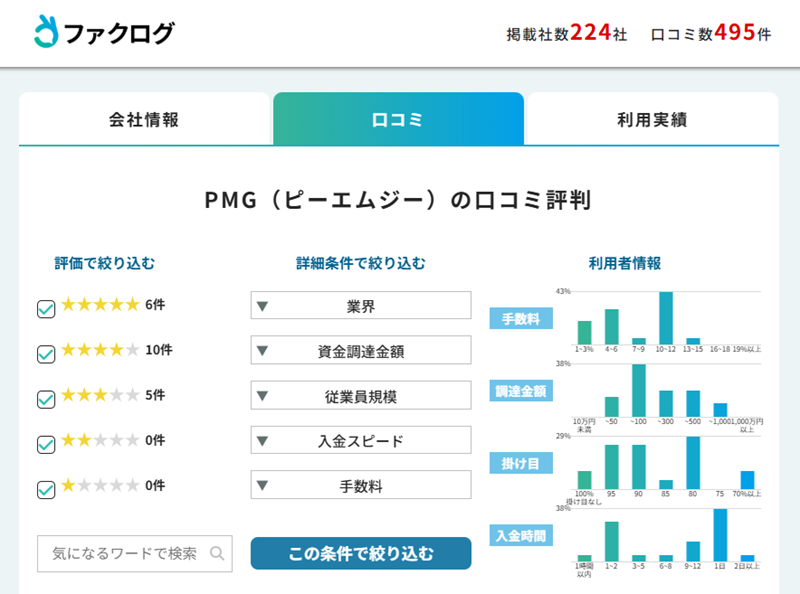Switch to the 会社情報 tab

(144, 120)
